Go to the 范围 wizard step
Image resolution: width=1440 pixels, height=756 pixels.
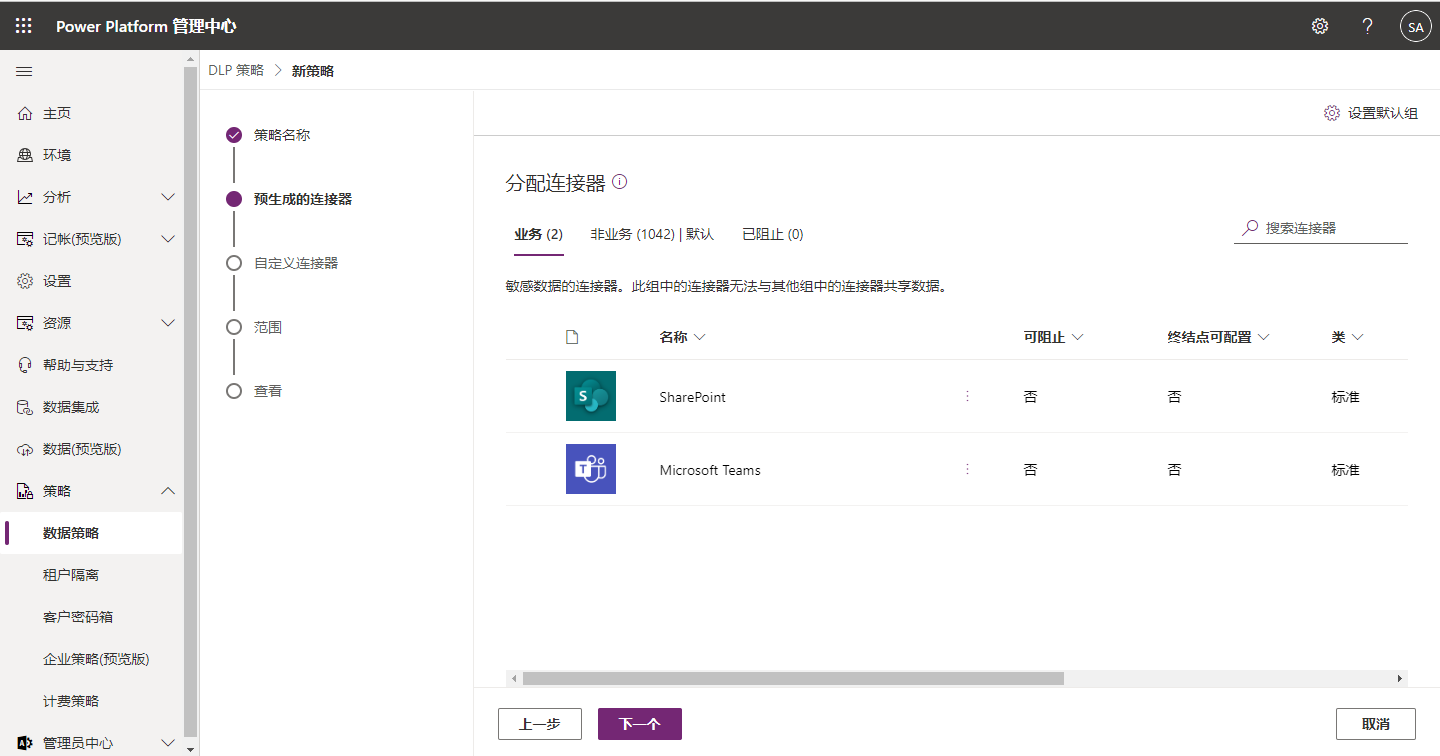(268, 327)
